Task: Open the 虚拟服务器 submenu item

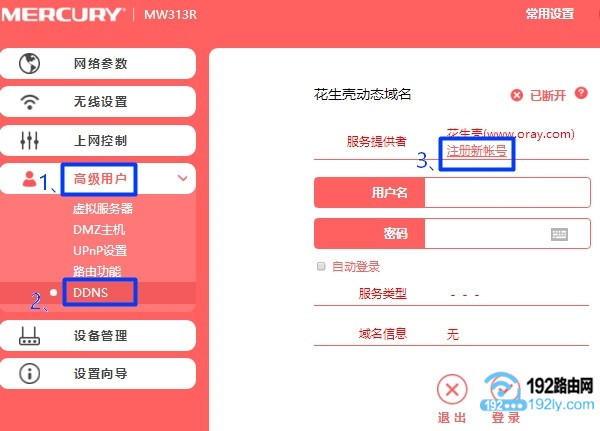Action: coord(103,208)
